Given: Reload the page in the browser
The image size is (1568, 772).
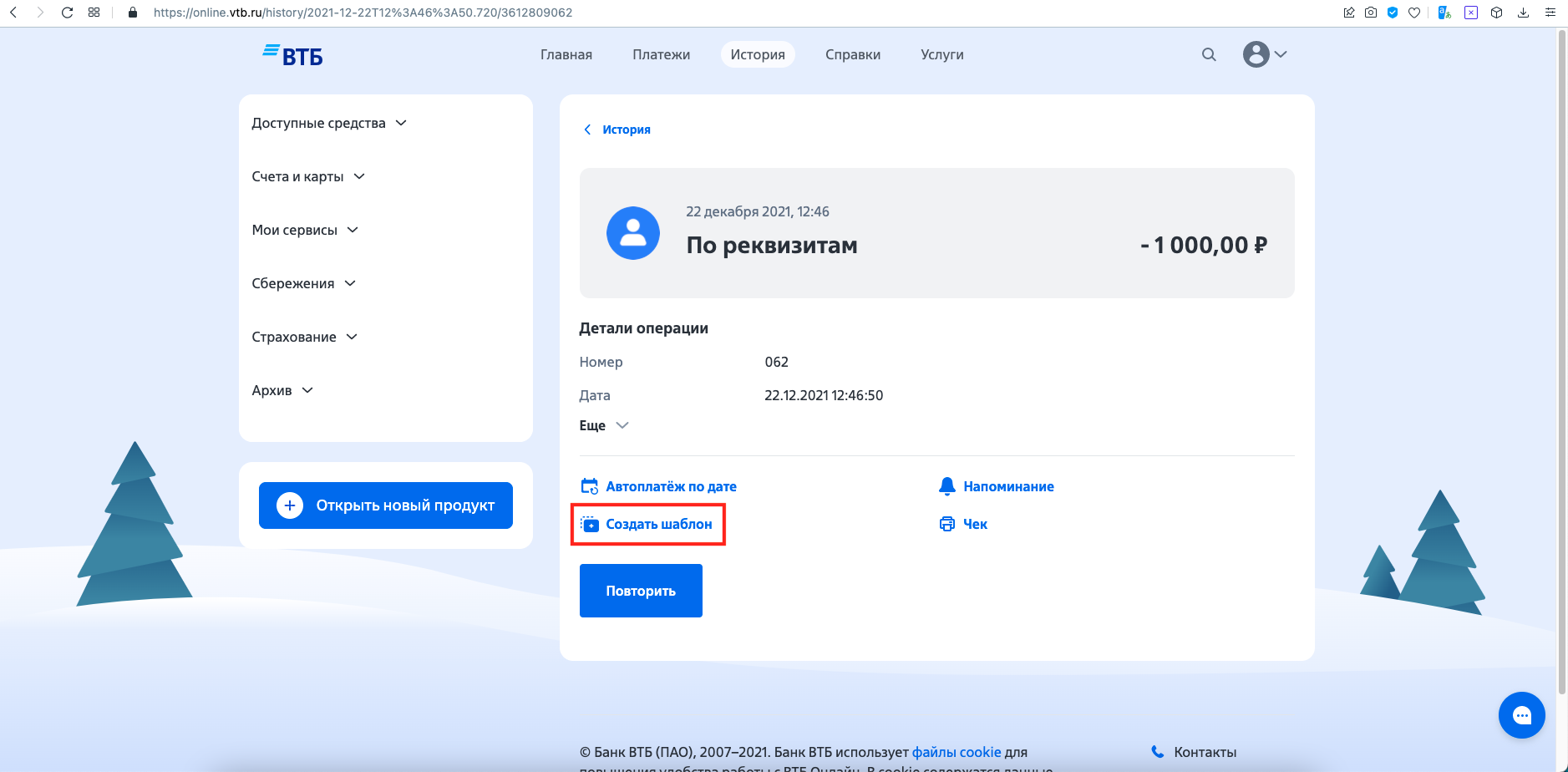Looking at the screenshot, I should [x=67, y=13].
